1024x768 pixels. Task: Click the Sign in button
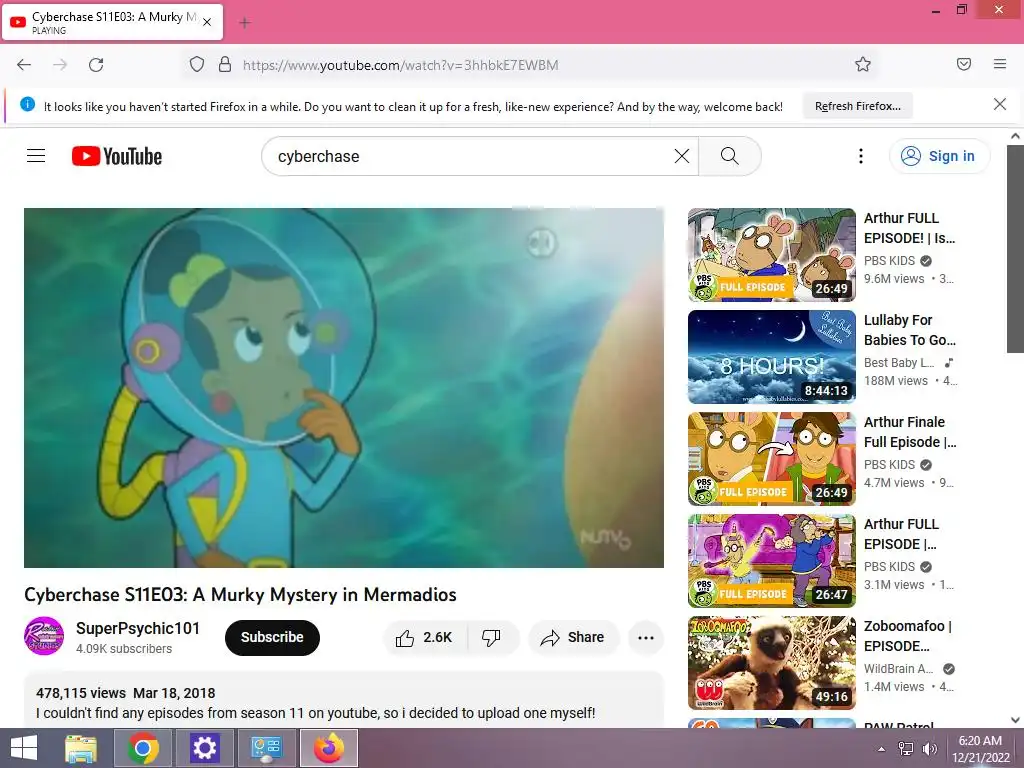point(939,156)
